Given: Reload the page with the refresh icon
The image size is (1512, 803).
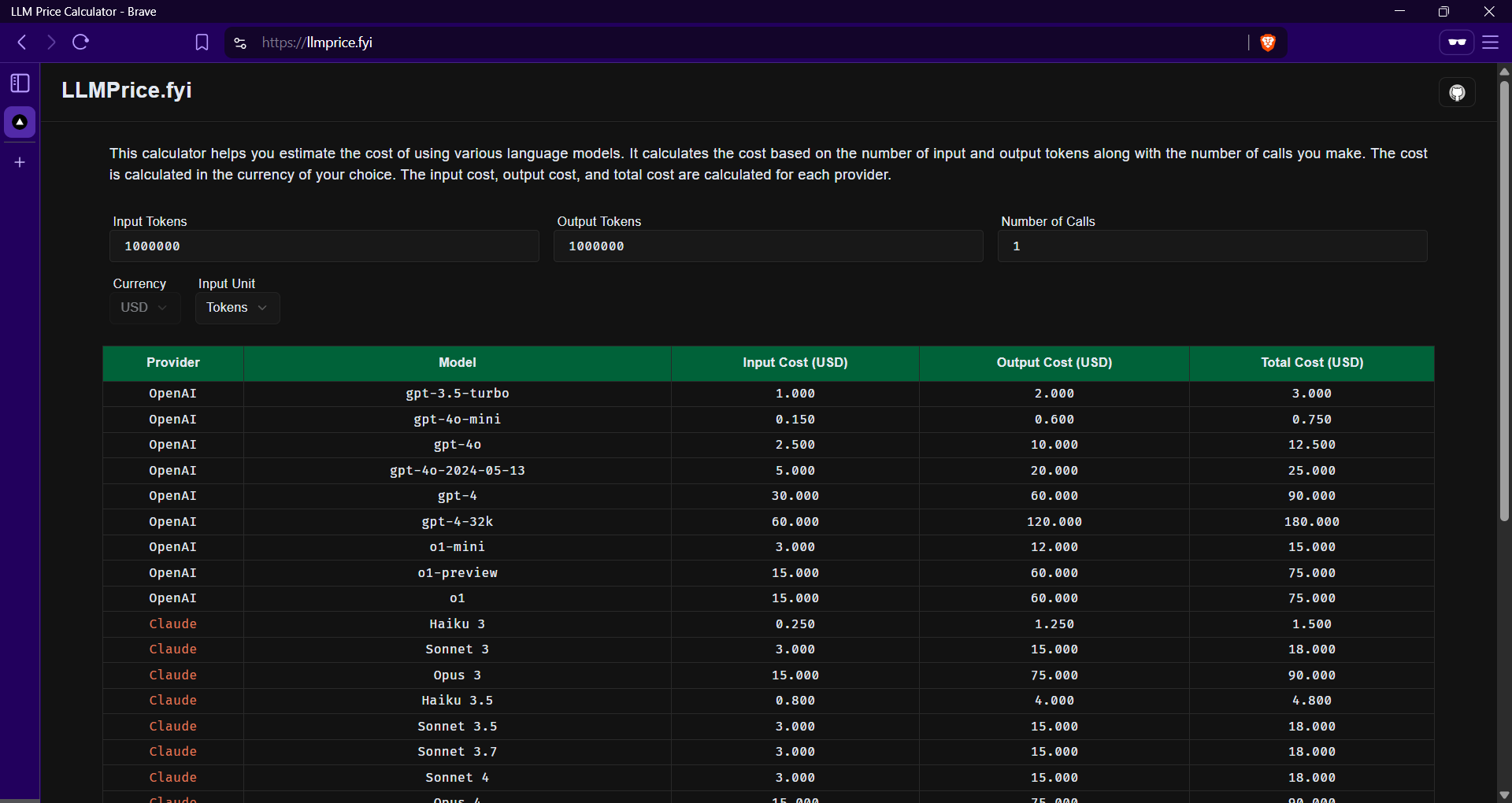Looking at the screenshot, I should [x=80, y=43].
